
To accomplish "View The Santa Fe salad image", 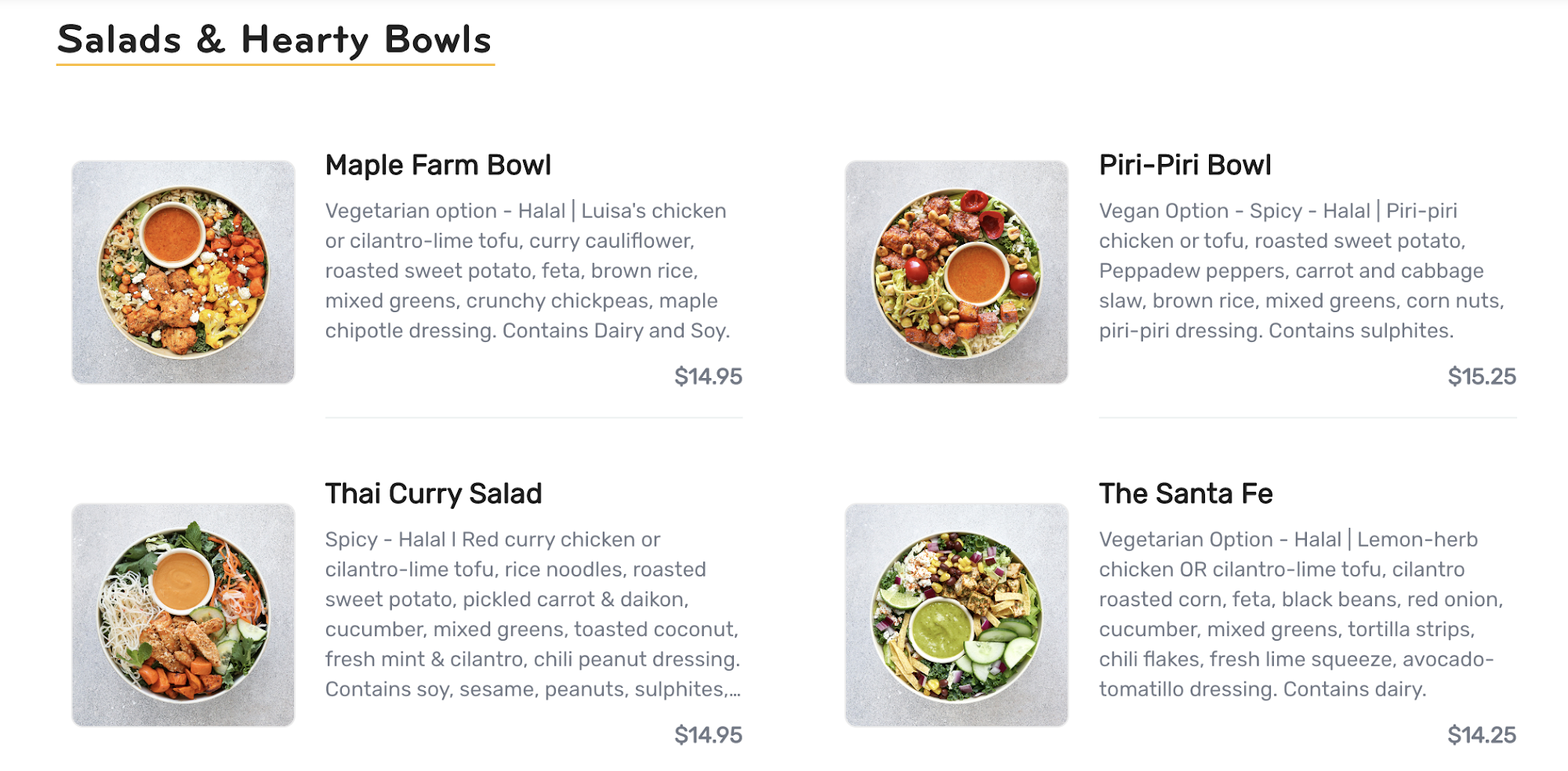I will pyautogui.click(x=956, y=614).
